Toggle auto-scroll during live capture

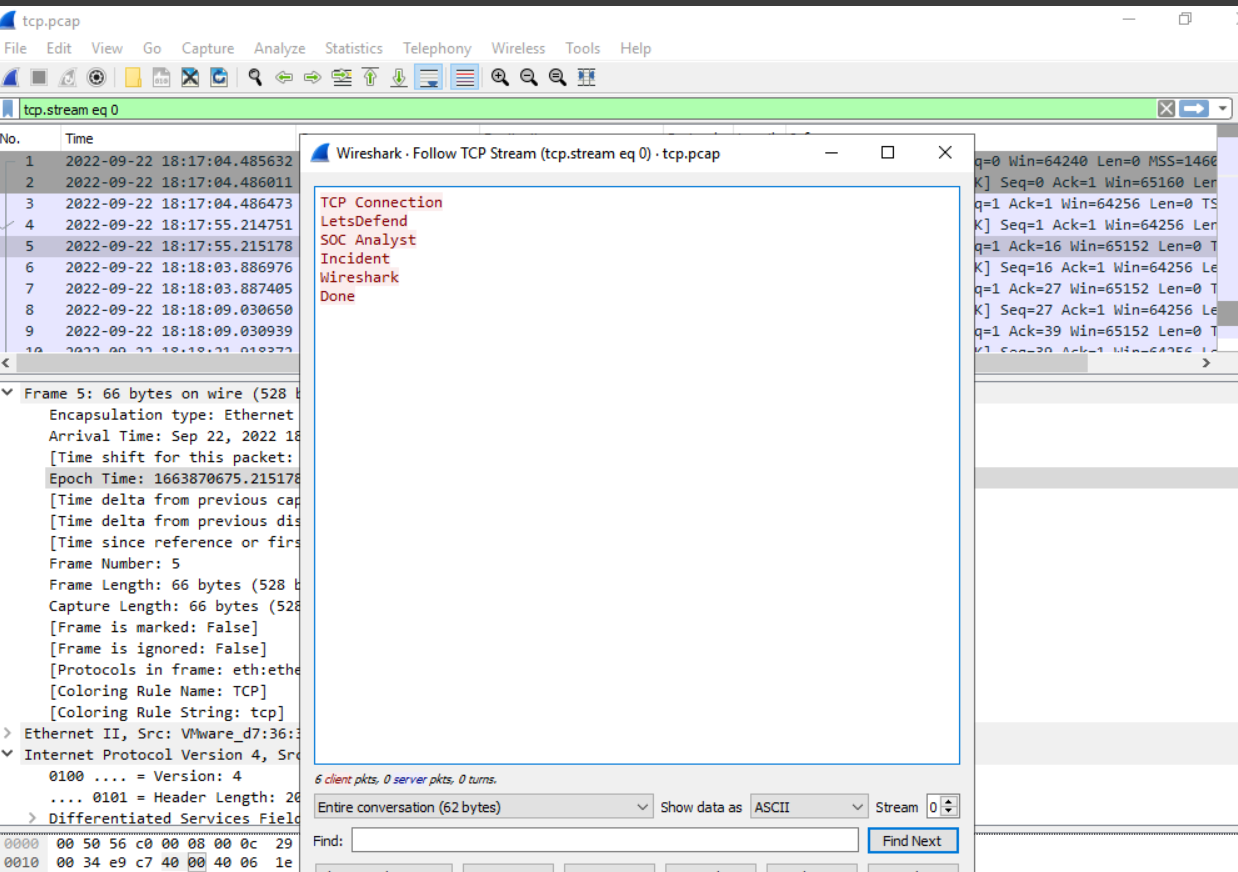(x=429, y=77)
